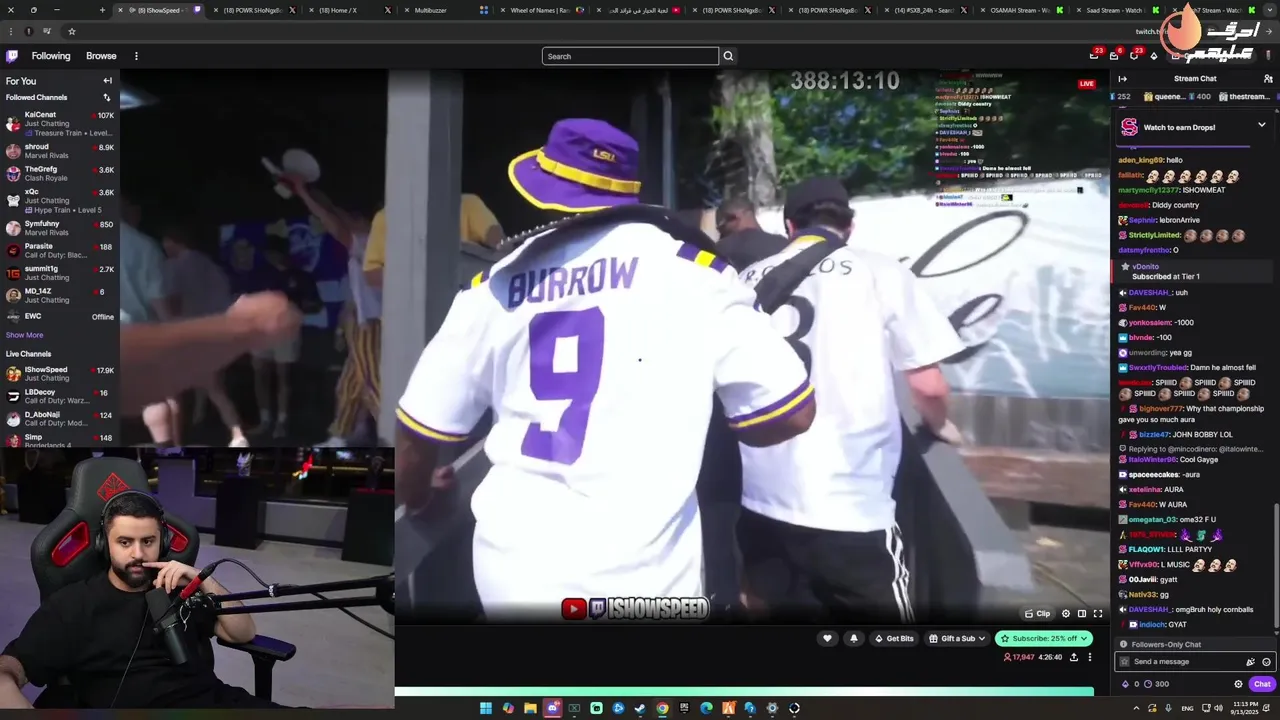Screen dimensions: 1280x720
Task: Bookmark the page with the star icon
Action: tap(71, 31)
